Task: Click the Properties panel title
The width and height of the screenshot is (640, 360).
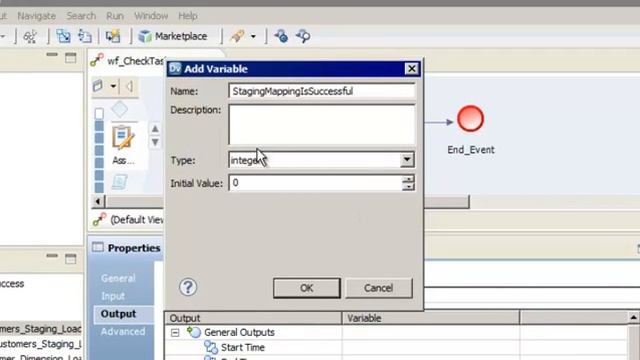Action: tap(134, 248)
